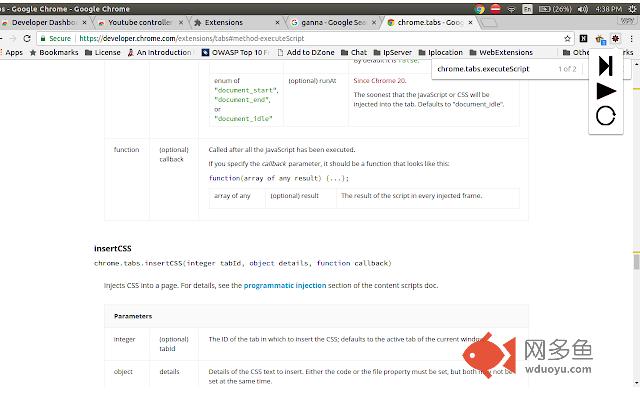Open OWASP Top 10 bookmark
640x400 pixels.
point(235,52)
